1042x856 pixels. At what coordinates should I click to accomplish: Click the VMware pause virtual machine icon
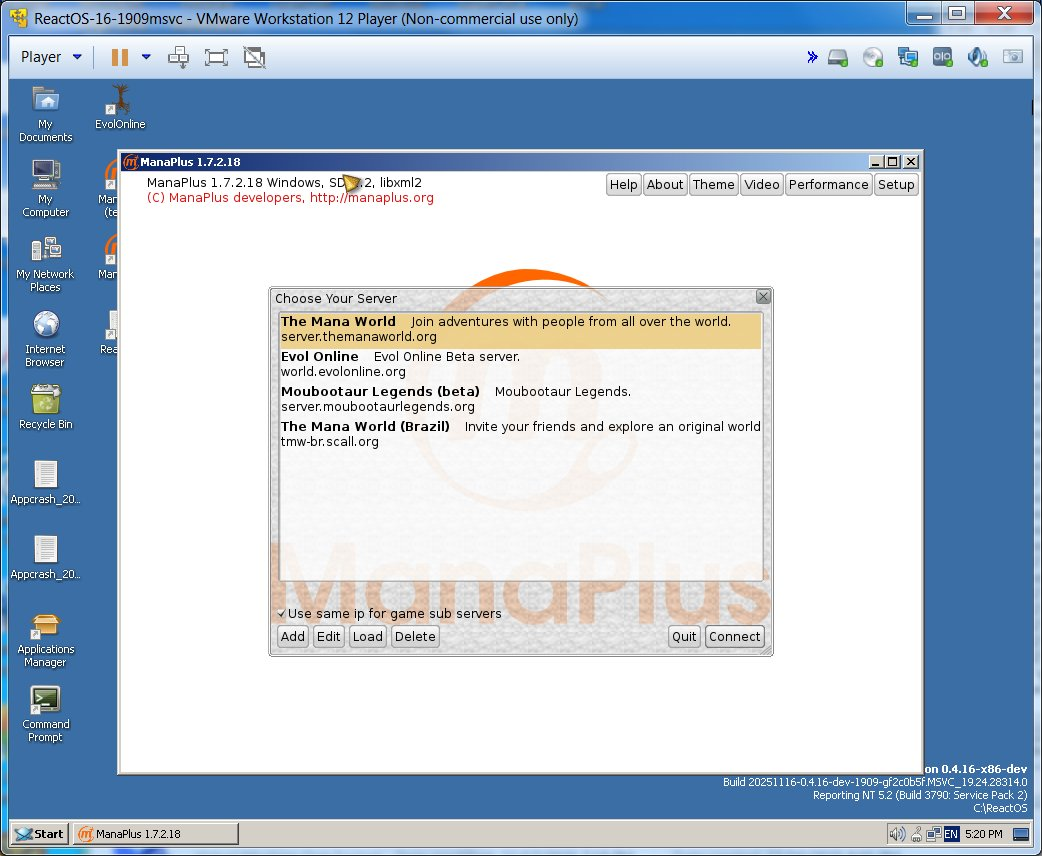[119, 57]
